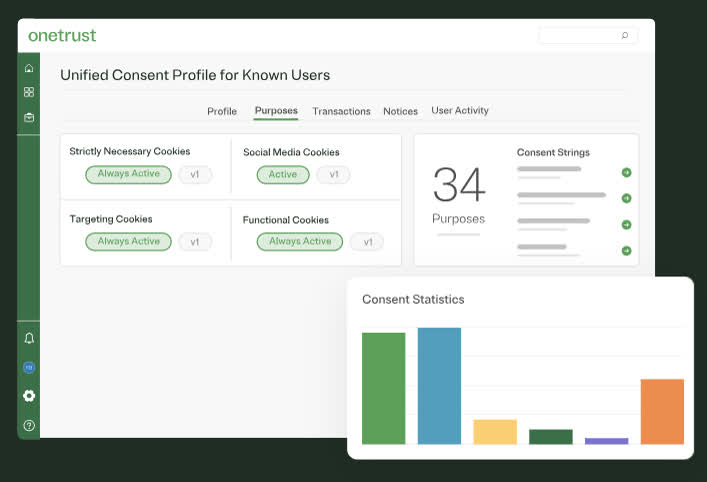Click v1 badge for Social Media Cookies
Screen dimensions: 707x482
coord(334,174)
